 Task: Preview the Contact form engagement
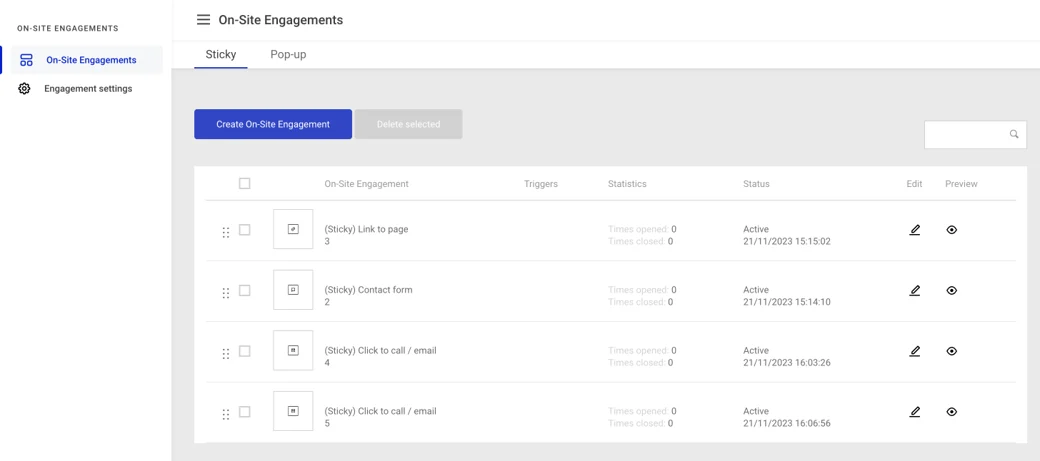pyautogui.click(x=951, y=291)
